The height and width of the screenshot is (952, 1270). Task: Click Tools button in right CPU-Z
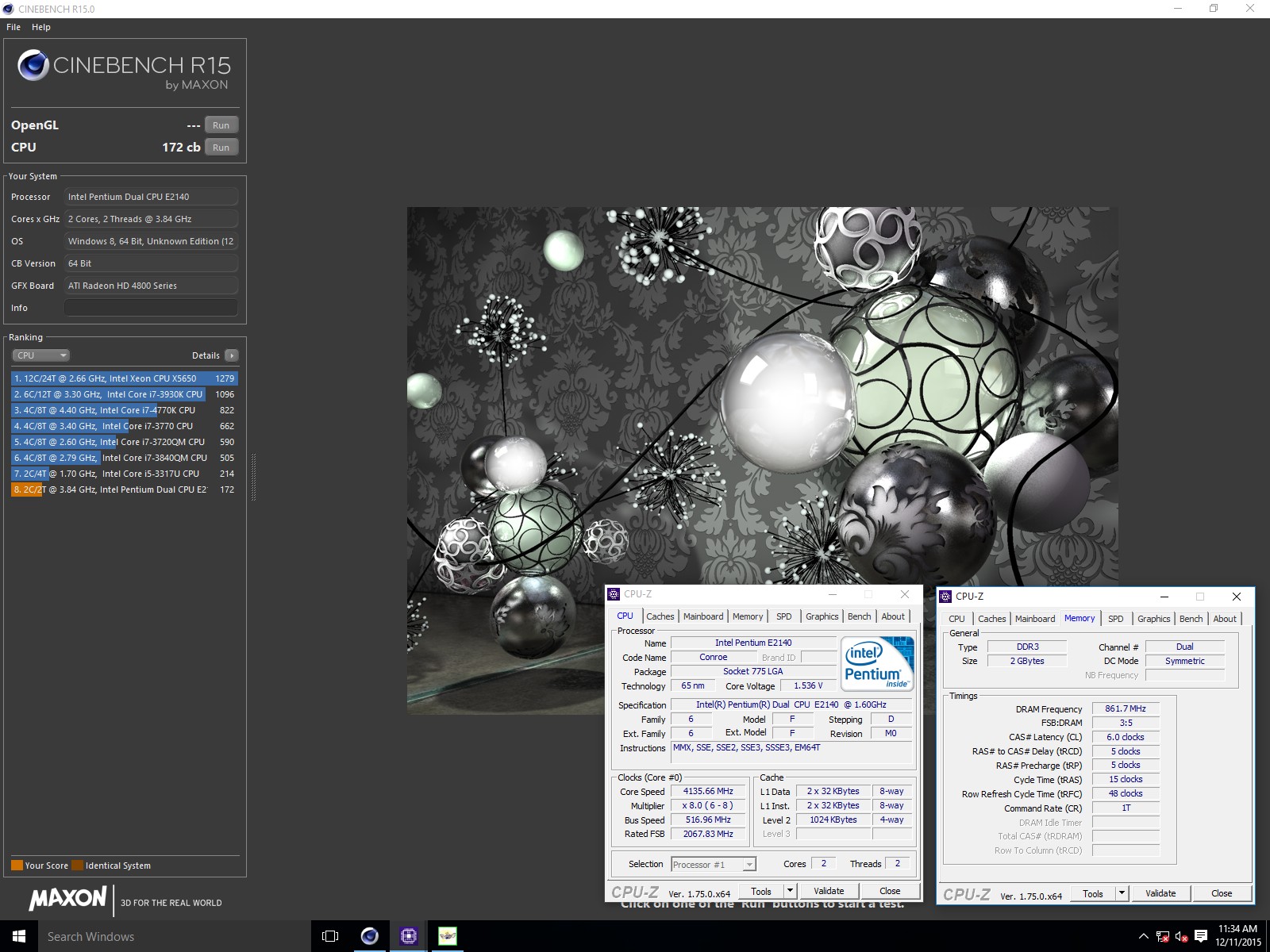click(1093, 893)
